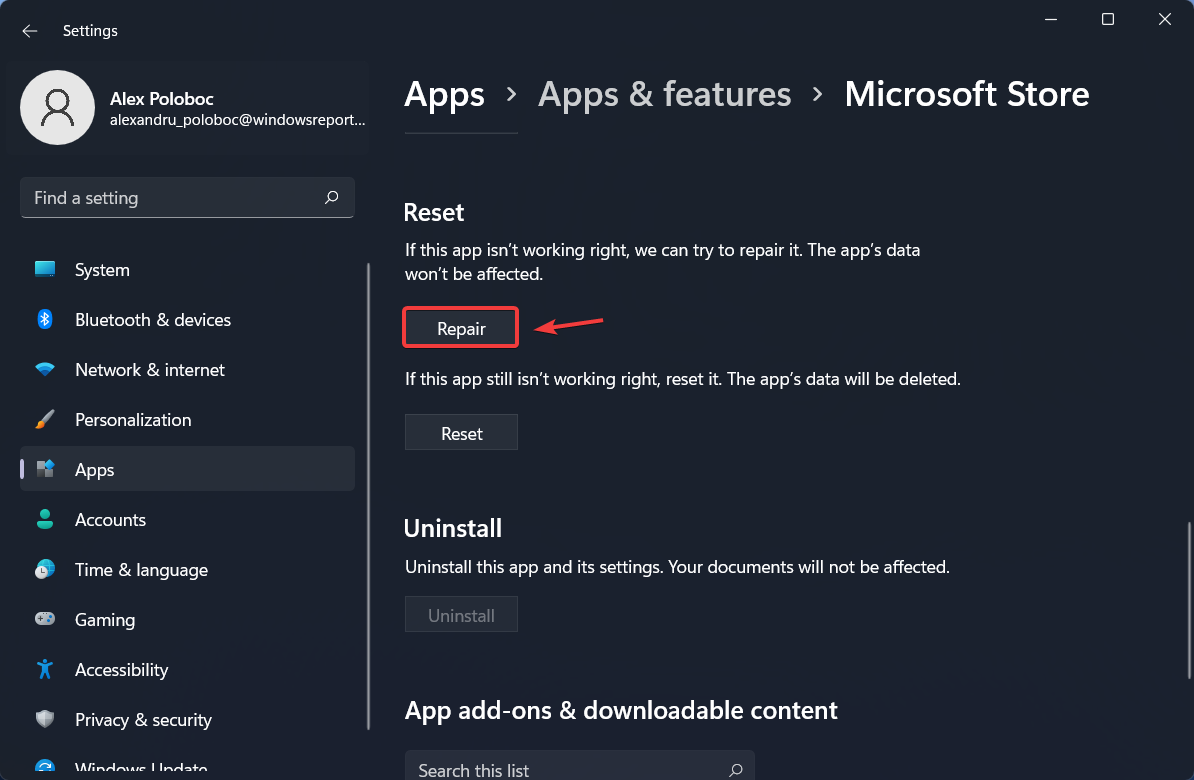Open Network & internet settings
The width and height of the screenshot is (1194, 780).
pyautogui.click(x=187, y=369)
